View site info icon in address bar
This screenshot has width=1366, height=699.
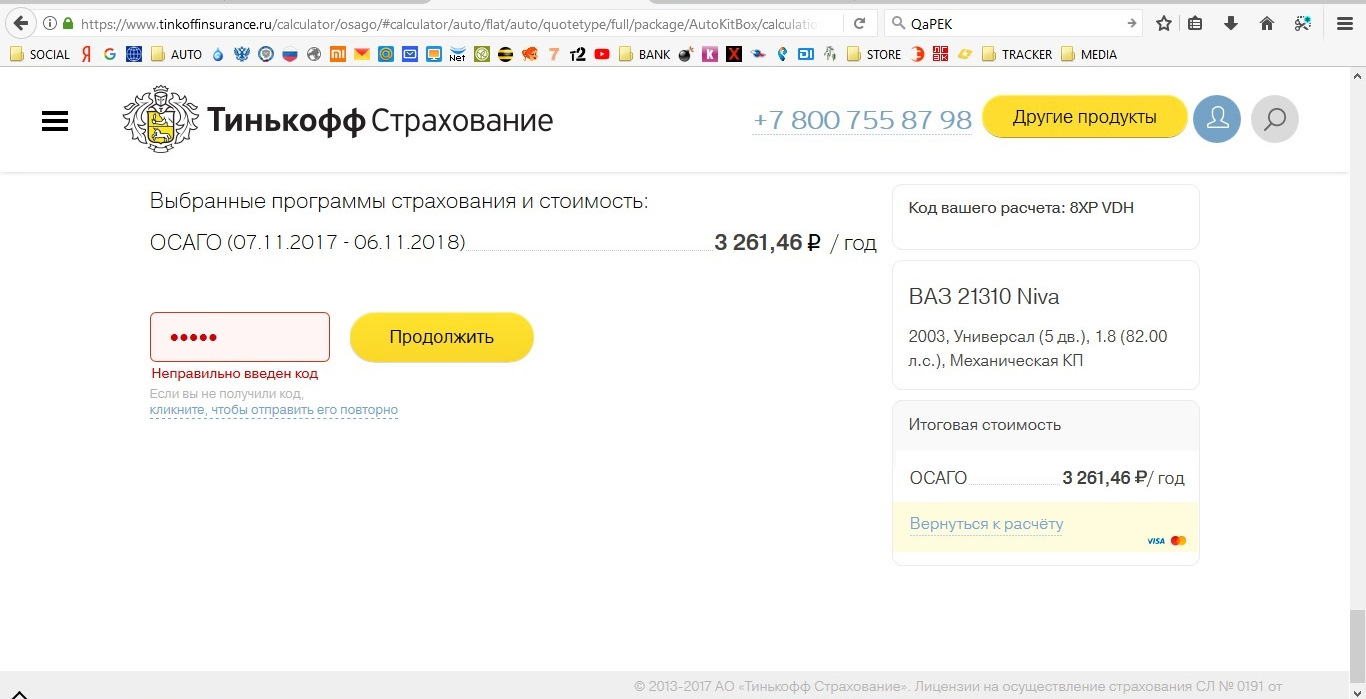pos(50,23)
